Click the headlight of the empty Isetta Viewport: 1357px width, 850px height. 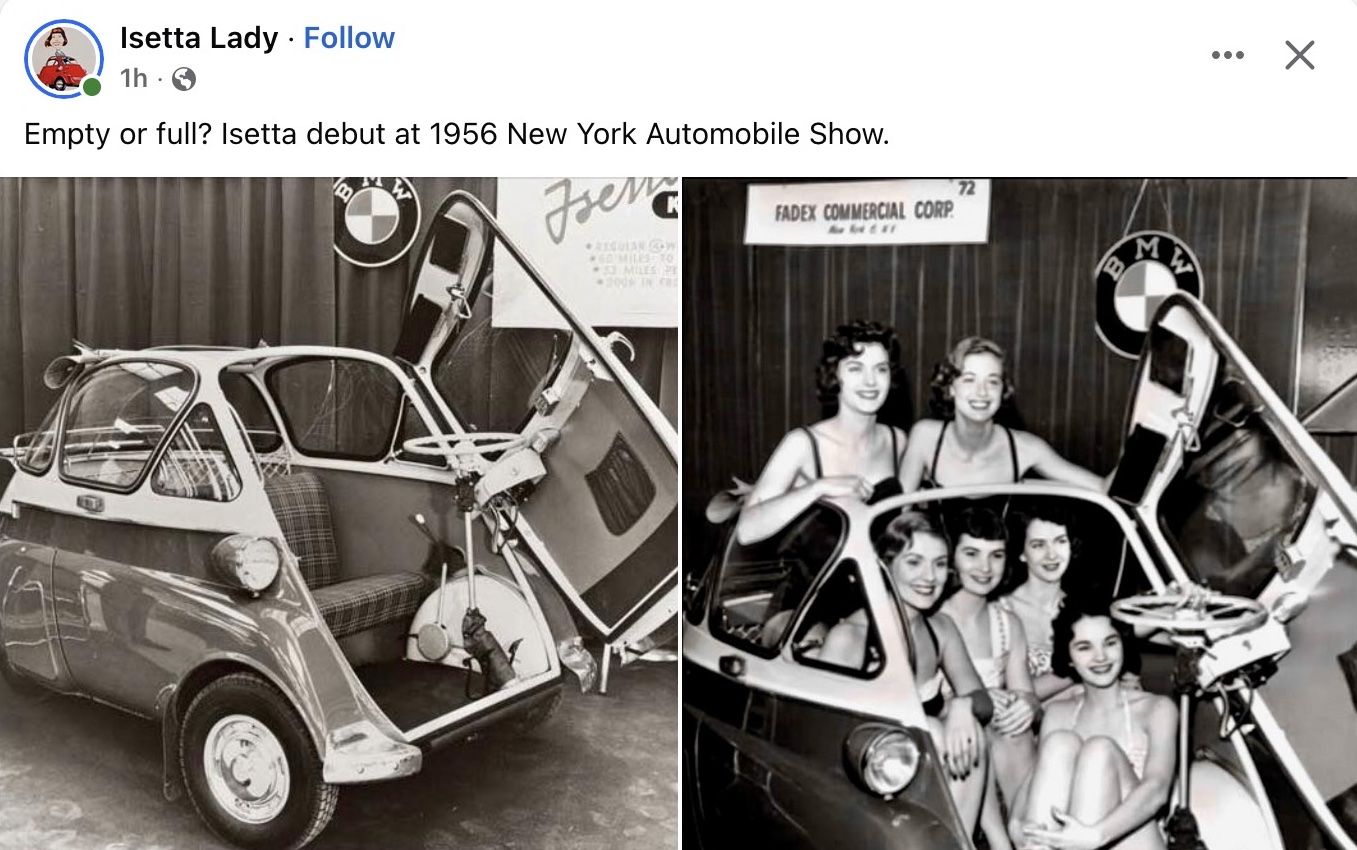[247, 563]
